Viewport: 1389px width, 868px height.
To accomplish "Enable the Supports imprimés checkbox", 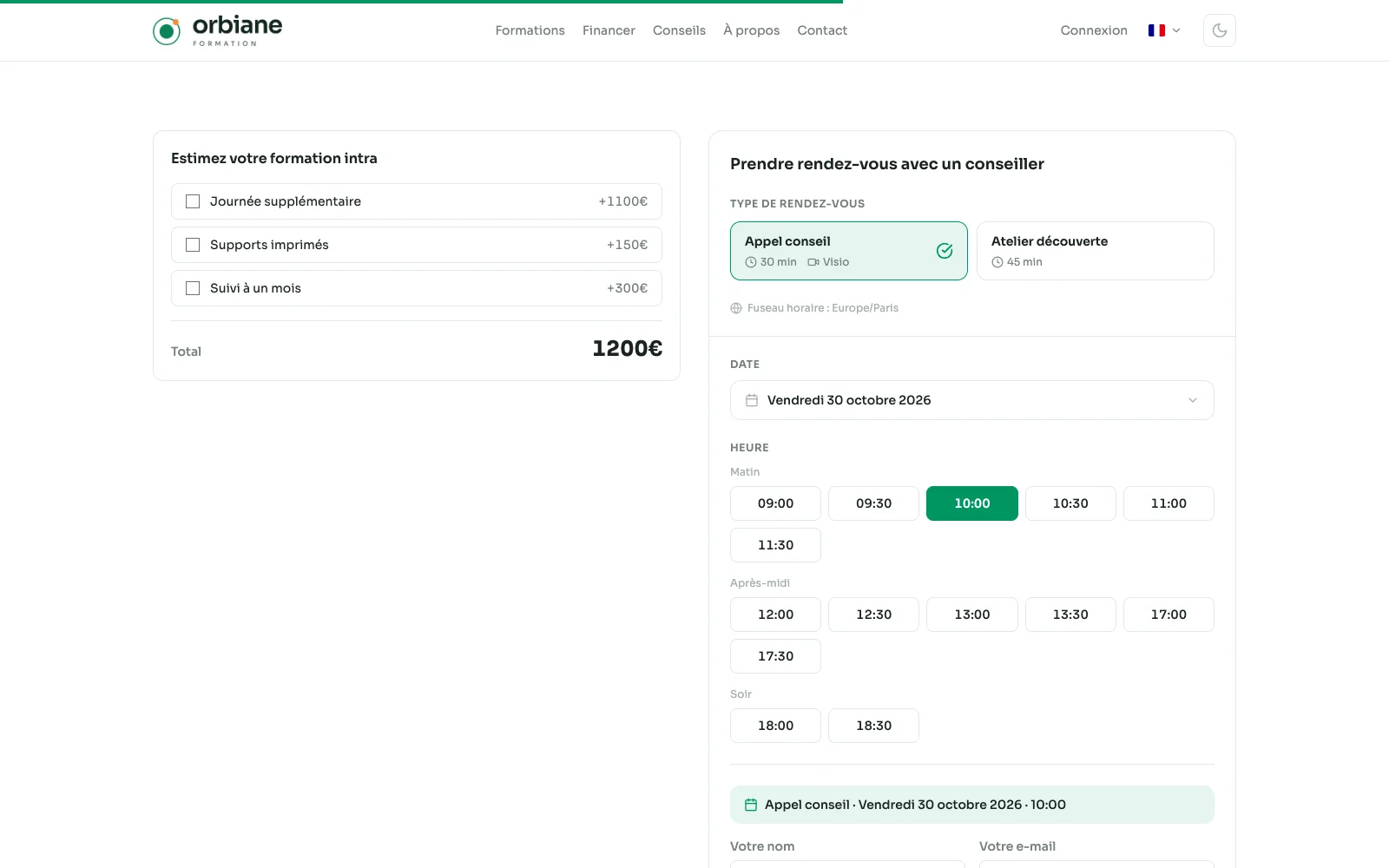I will pos(193,245).
